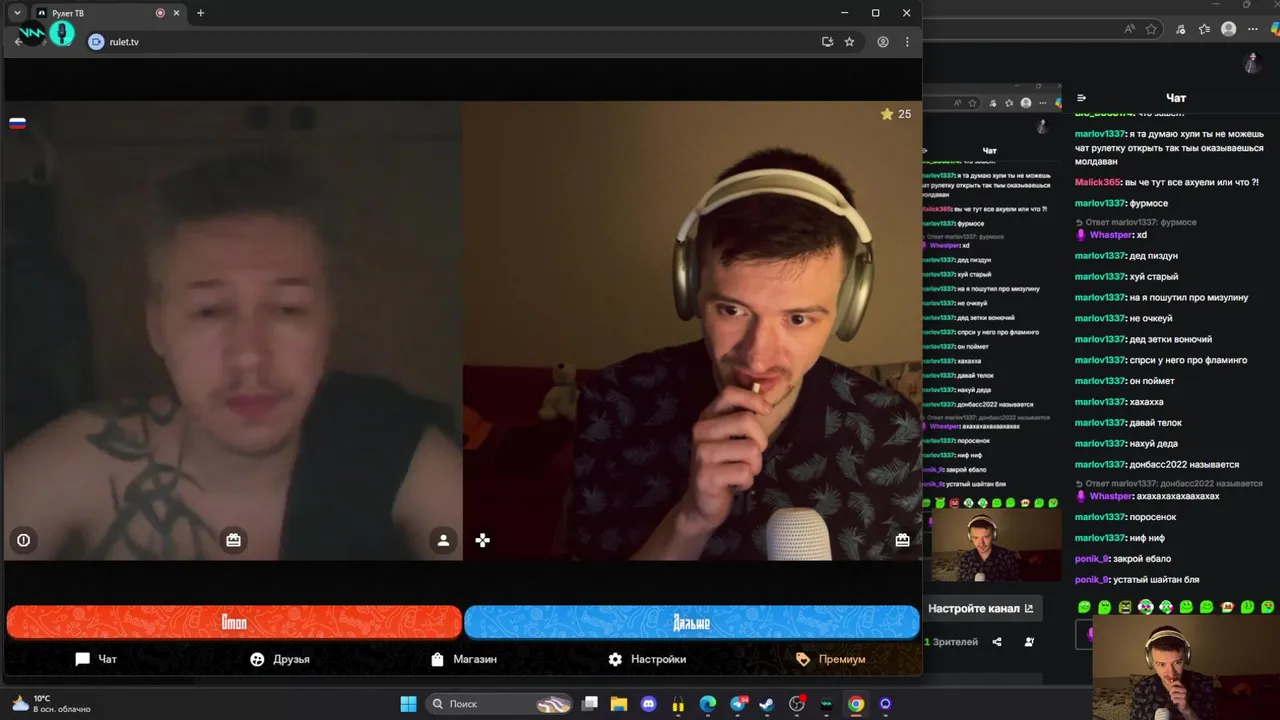Viewport: 1280px width, 720px height.
Task: Open Task View on the taskbar
Action: [590, 704]
